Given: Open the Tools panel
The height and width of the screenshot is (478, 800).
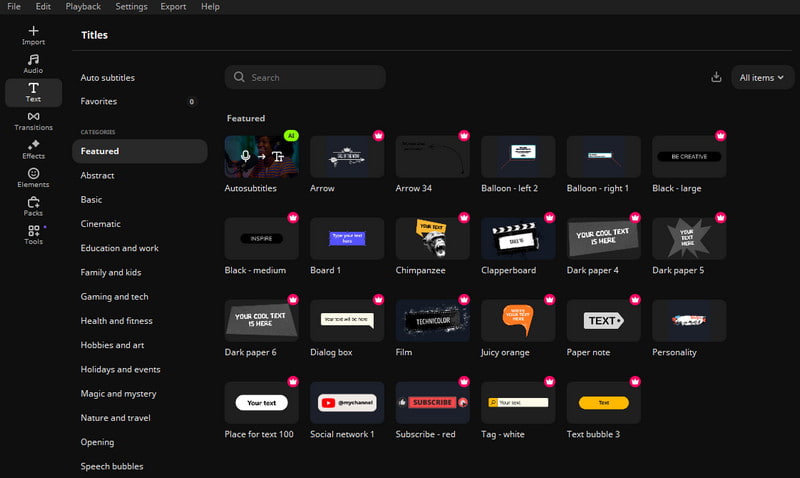Looking at the screenshot, I should click(33, 234).
